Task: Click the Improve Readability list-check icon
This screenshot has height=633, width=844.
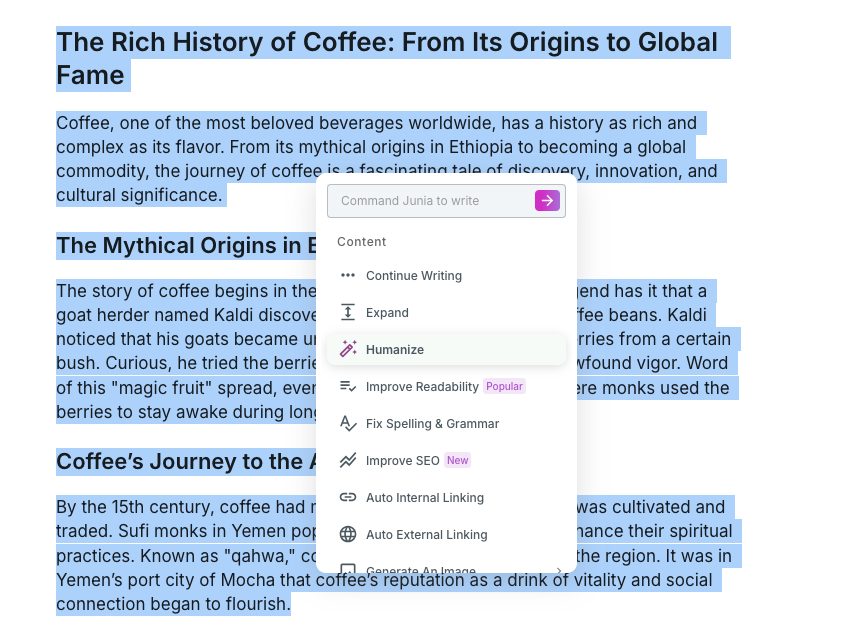Action: click(x=348, y=386)
